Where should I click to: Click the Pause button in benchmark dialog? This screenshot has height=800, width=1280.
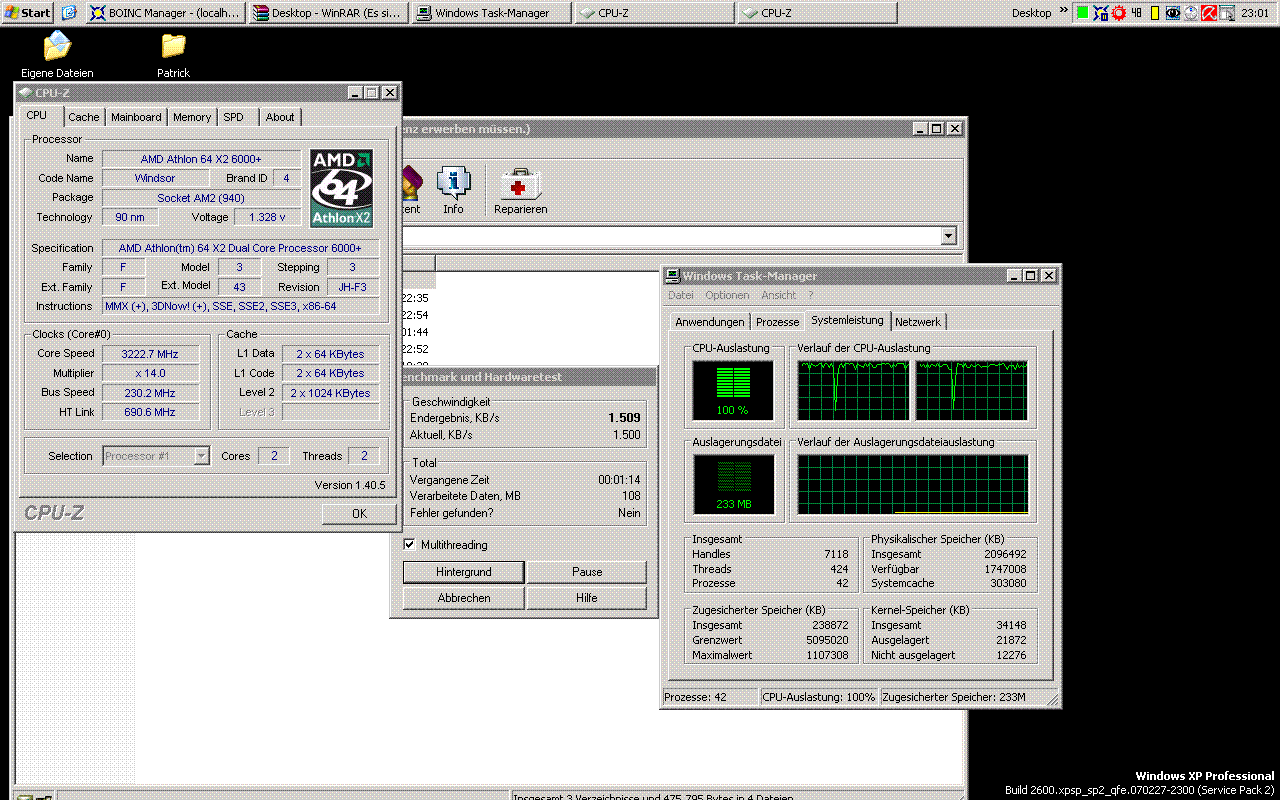(587, 572)
